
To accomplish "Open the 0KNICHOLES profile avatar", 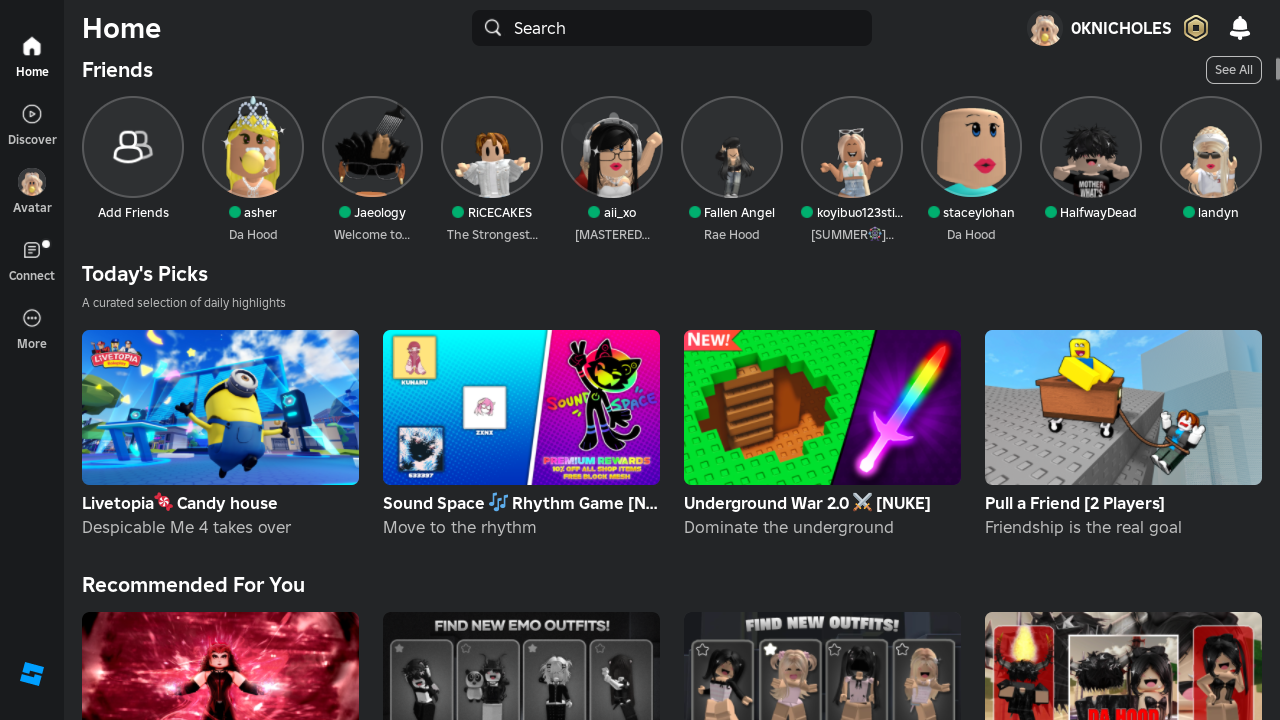I will tap(1044, 28).
